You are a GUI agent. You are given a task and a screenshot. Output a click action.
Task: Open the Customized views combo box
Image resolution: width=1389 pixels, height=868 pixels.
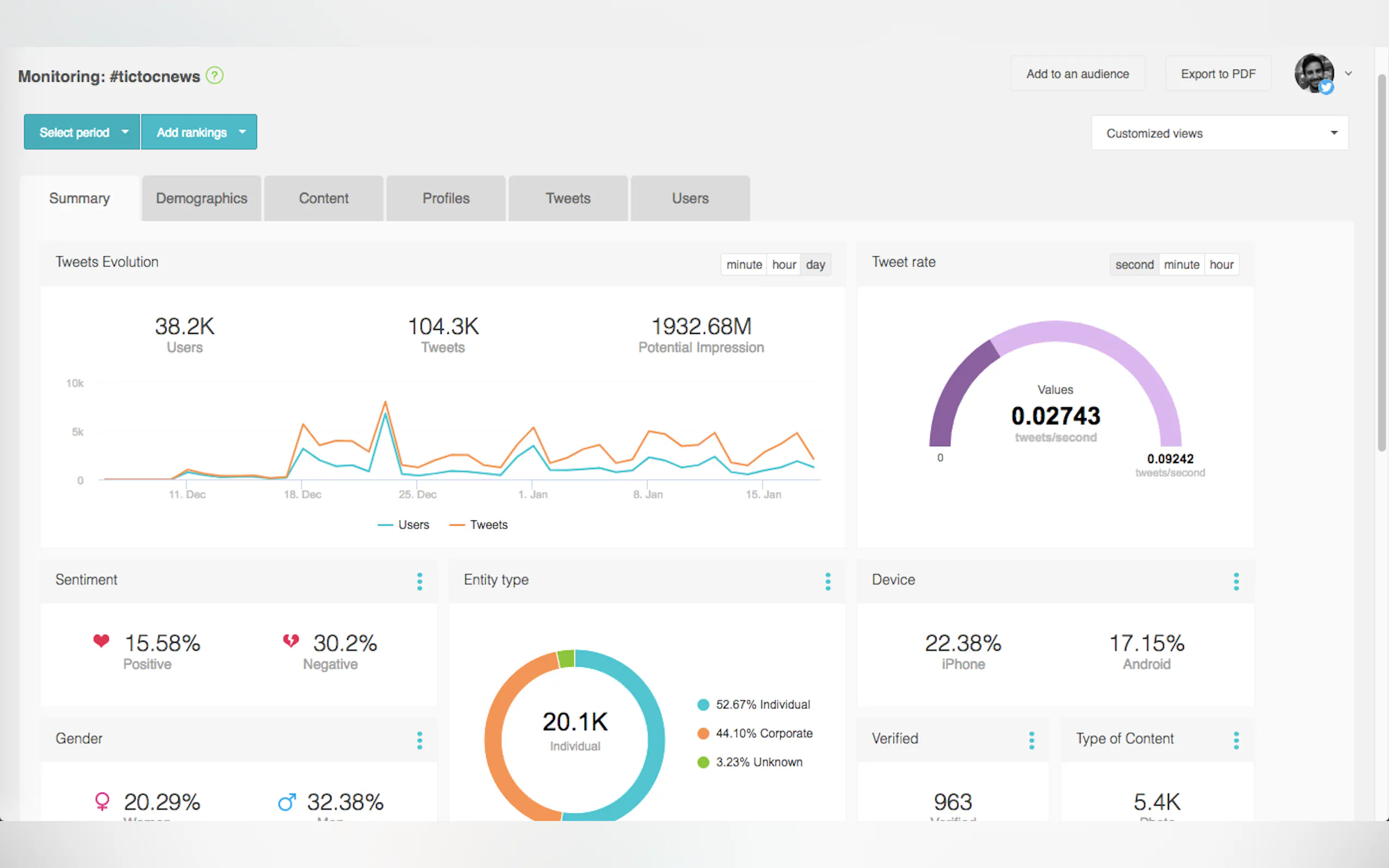click(1219, 133)
